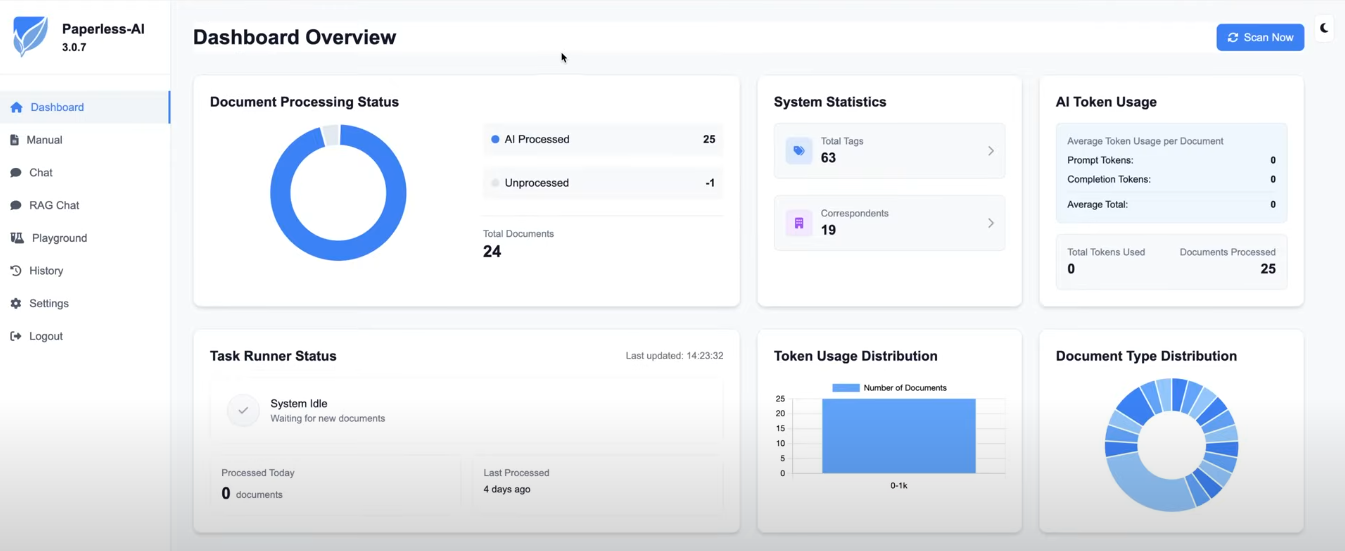
Task: Click the History clock icon
Action: click(x=16, y=271)
